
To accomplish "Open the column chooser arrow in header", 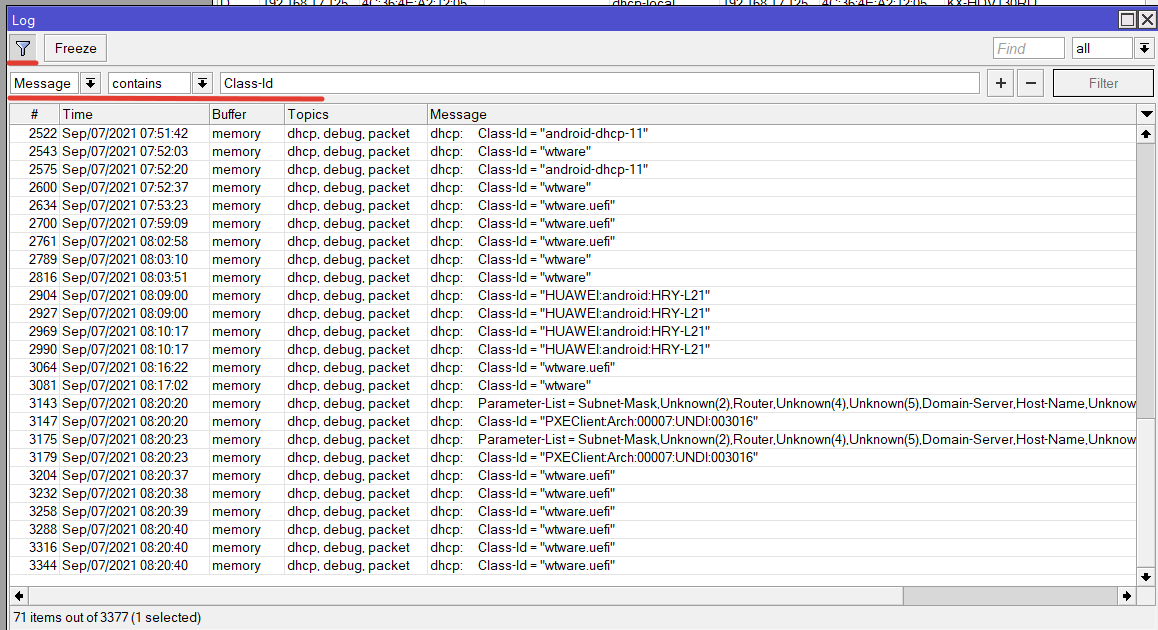I will coord(1146,114).
